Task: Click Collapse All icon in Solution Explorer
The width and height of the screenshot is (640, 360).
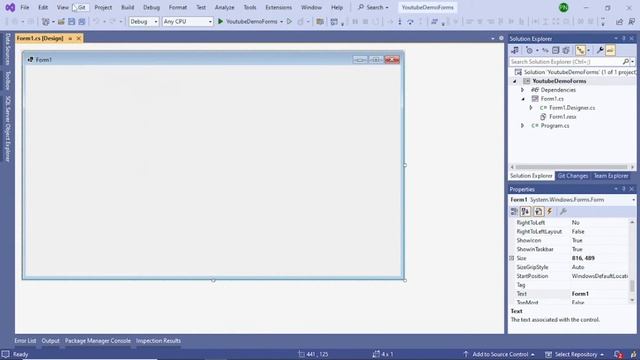Action: tap(556, 50)
